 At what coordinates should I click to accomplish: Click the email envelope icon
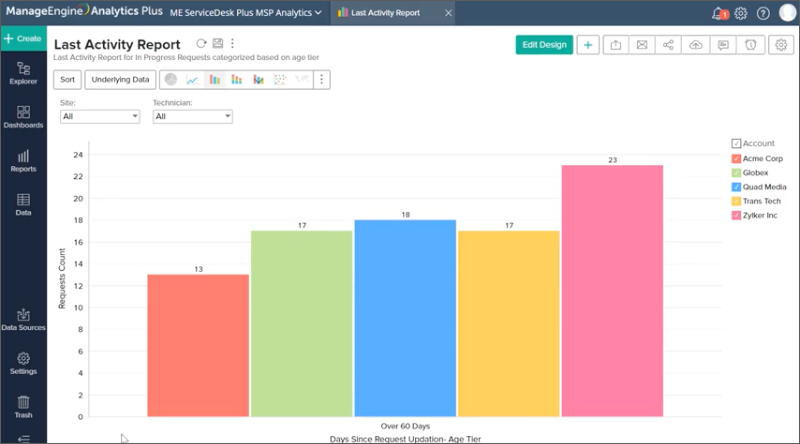coord(642,45)
